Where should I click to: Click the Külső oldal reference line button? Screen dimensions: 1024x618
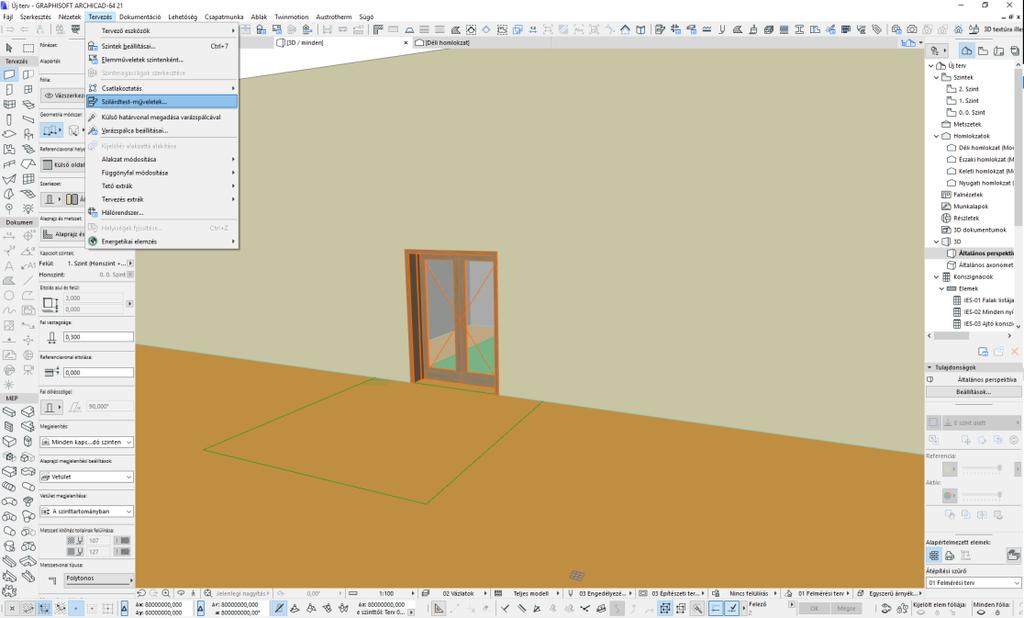coord(63,165)
